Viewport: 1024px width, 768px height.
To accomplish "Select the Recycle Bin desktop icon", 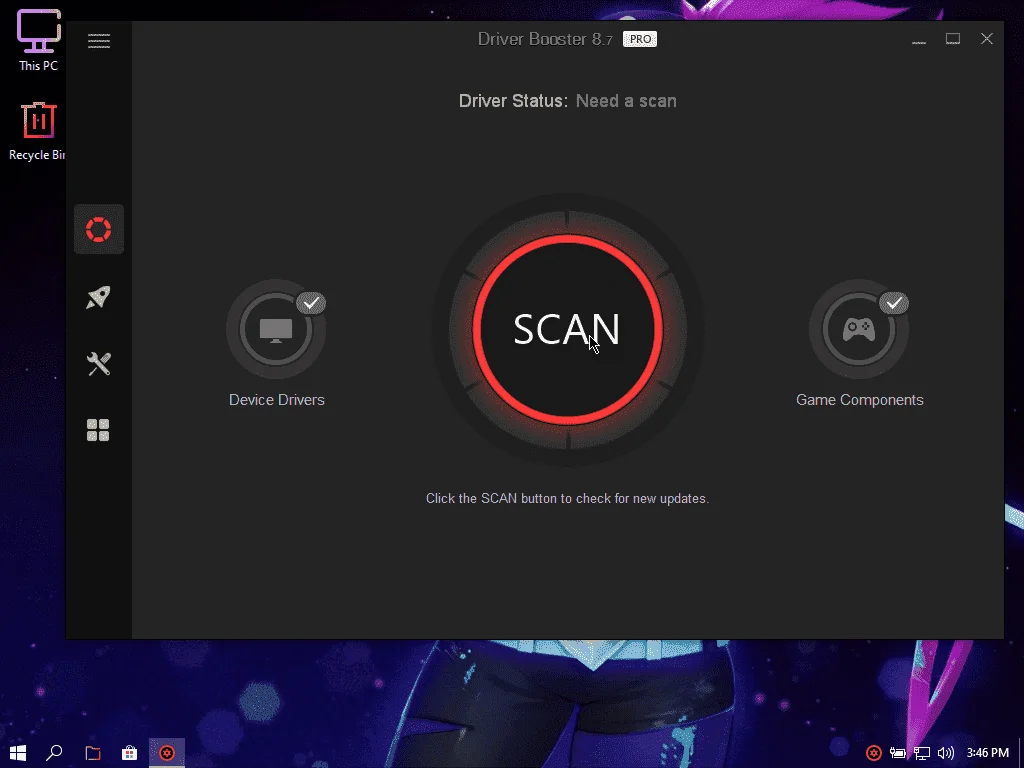I will (37, 131).
